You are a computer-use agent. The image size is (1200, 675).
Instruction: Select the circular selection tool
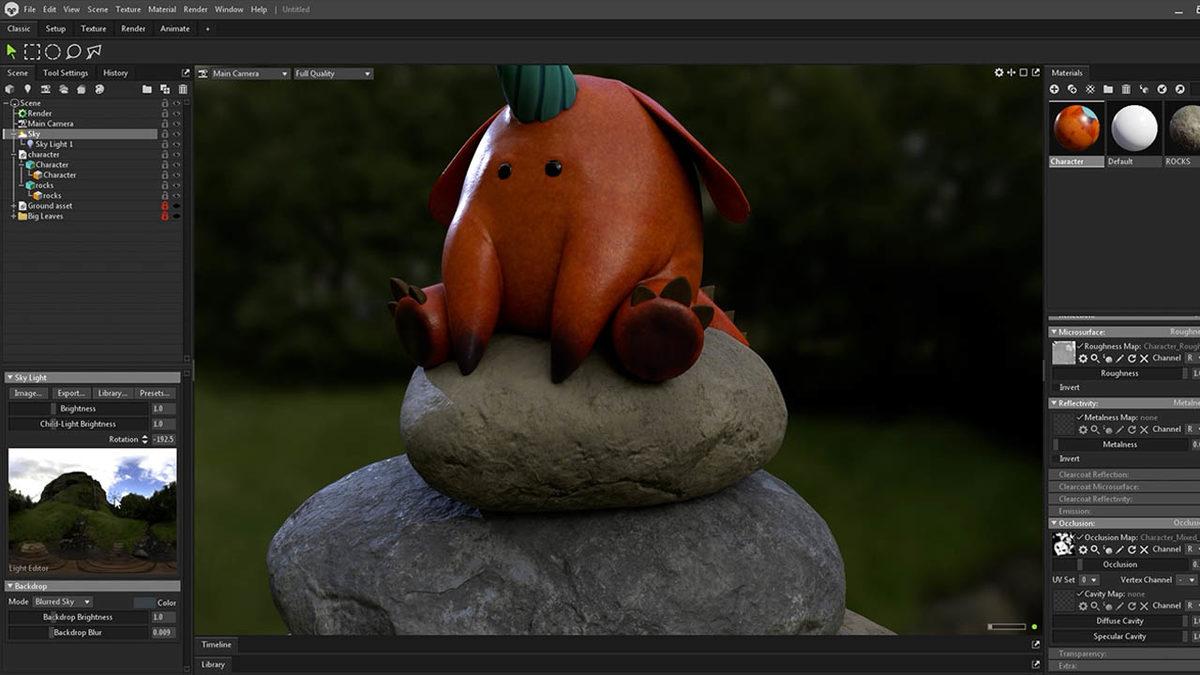click(53, 52)
